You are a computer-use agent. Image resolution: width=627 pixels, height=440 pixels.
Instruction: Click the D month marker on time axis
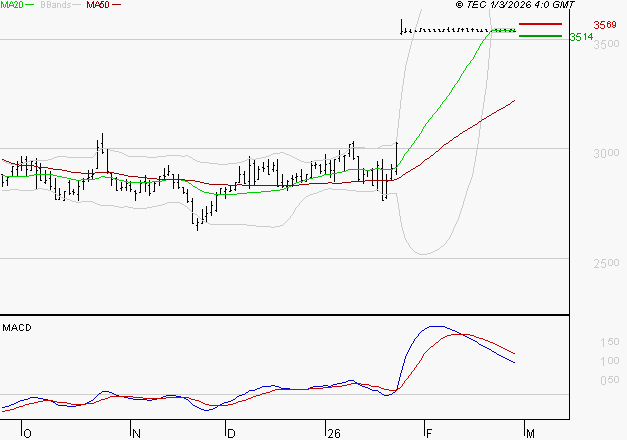tap(231, 434)
